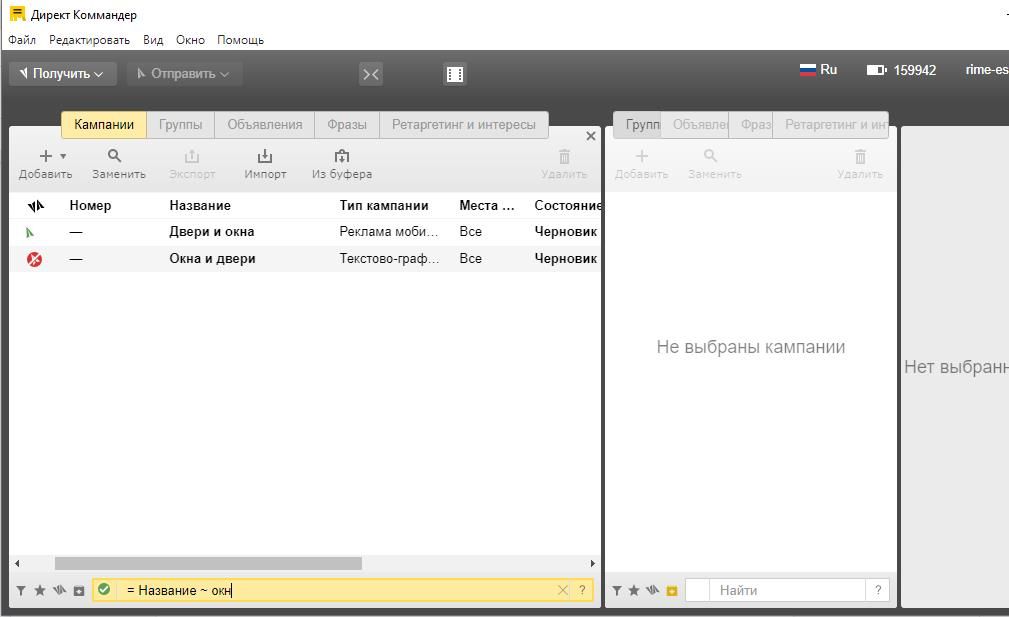Switch to the Кампании tab

(x=104, y=125)
